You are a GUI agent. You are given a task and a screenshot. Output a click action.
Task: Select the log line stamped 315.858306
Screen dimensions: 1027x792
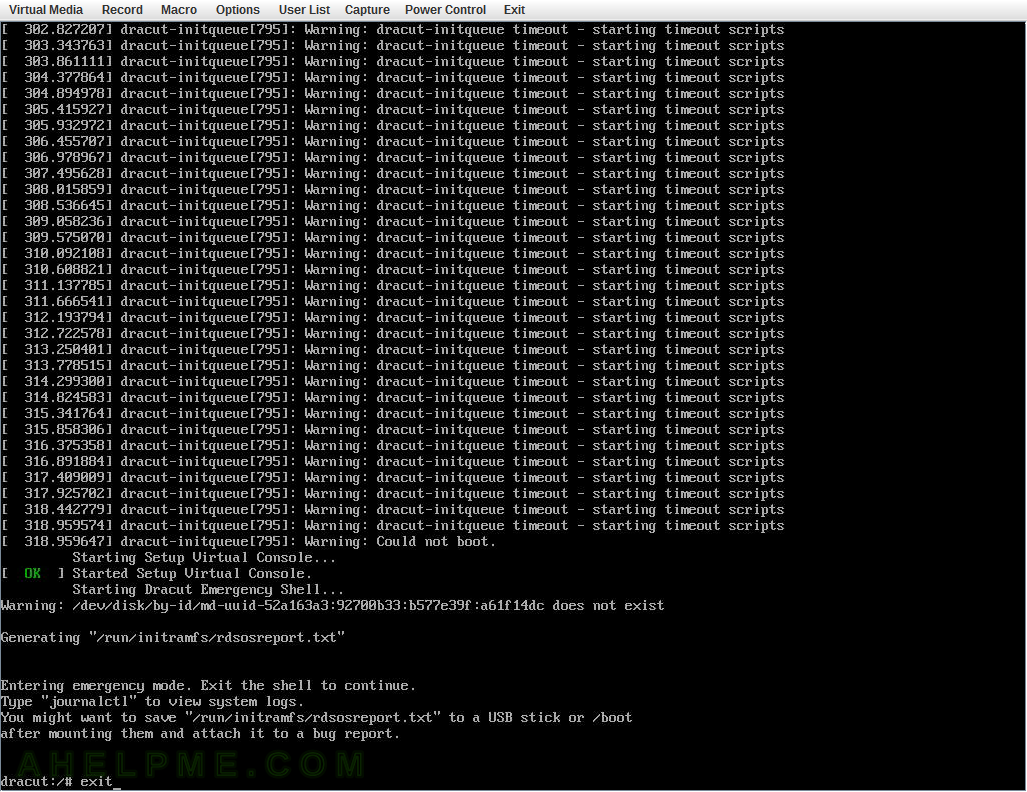(392, 429)
